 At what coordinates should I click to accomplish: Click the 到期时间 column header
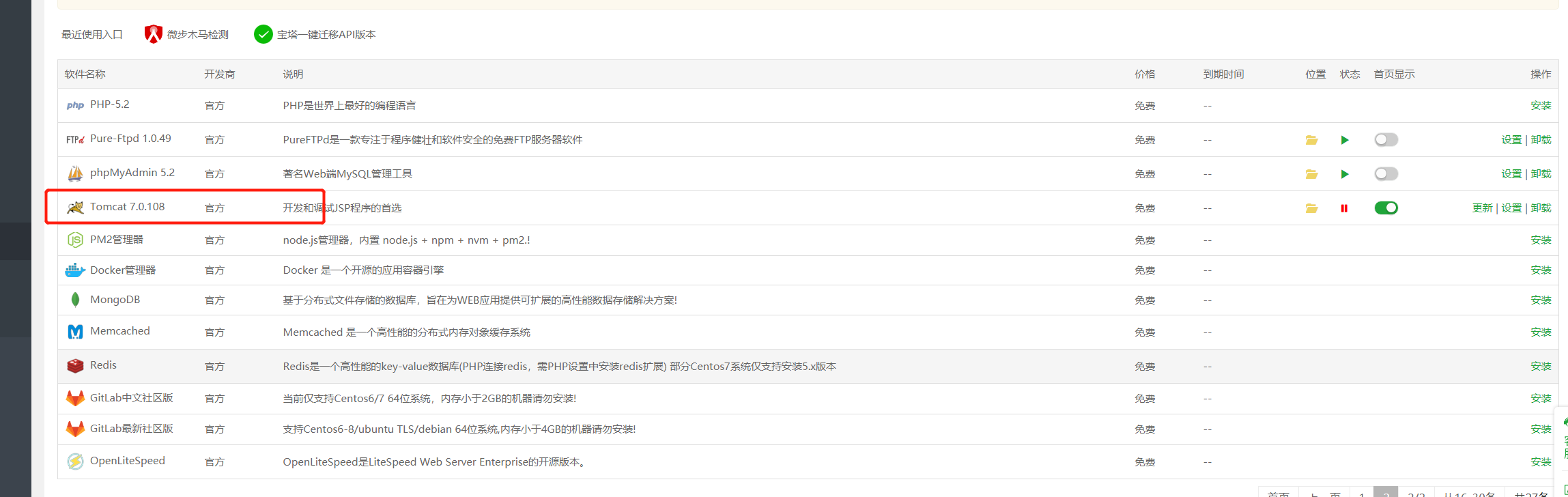1223,74
